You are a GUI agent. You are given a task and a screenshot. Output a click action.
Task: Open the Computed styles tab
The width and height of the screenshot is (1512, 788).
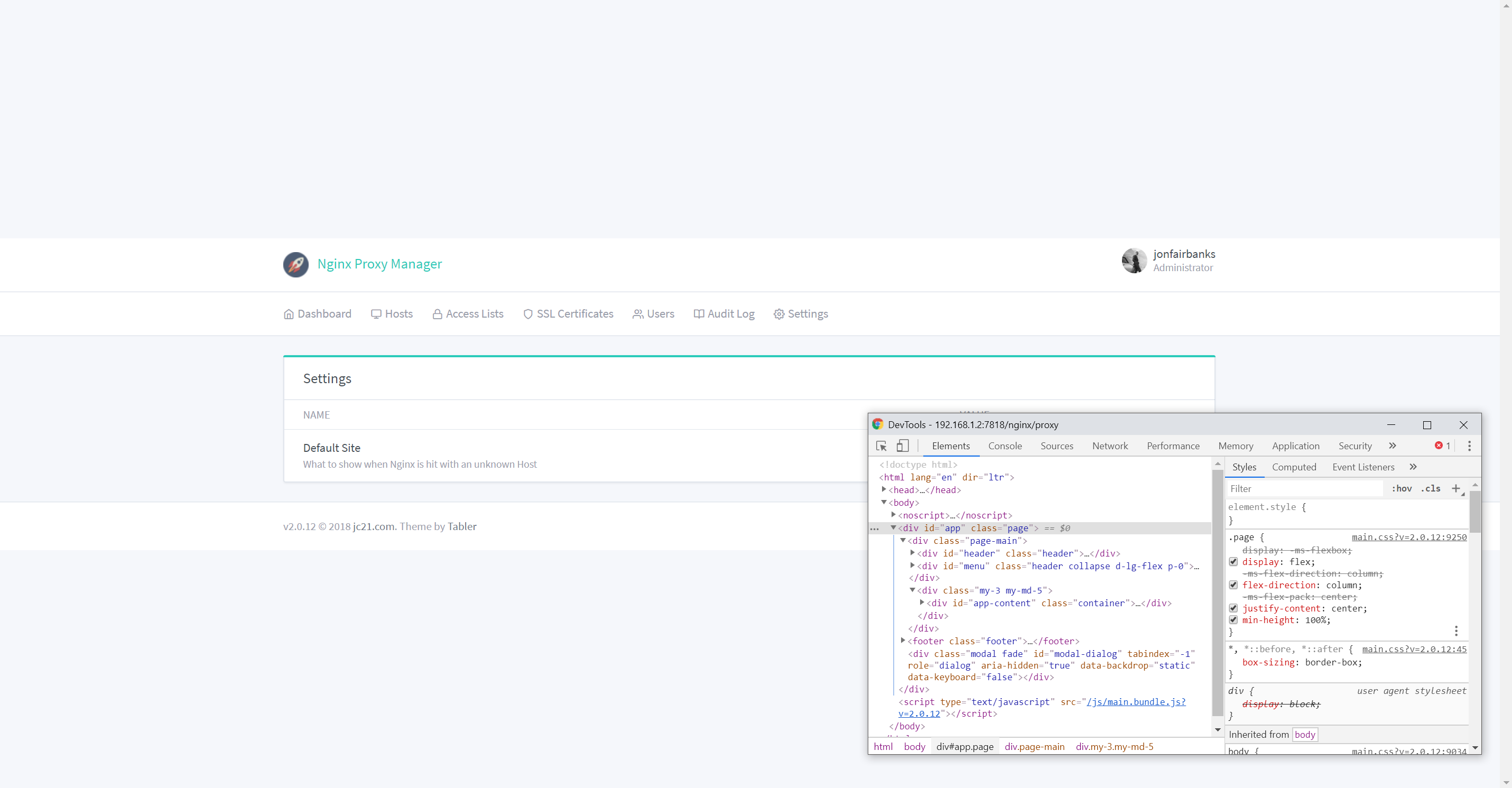coord(1294,467)
